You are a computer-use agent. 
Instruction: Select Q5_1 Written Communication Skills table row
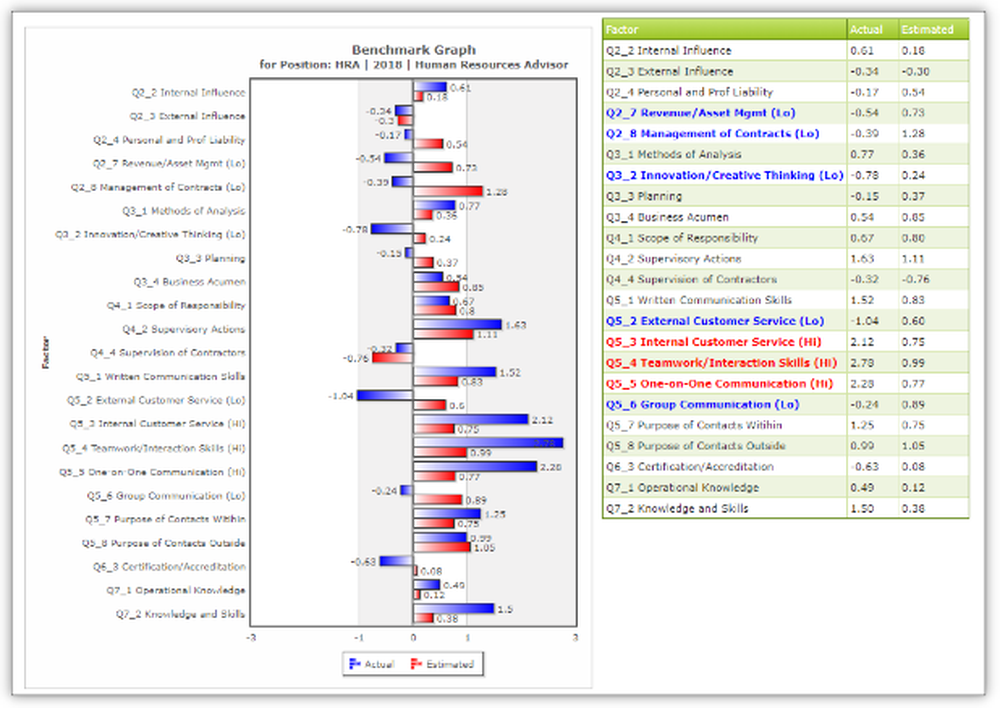click(786, 300)
